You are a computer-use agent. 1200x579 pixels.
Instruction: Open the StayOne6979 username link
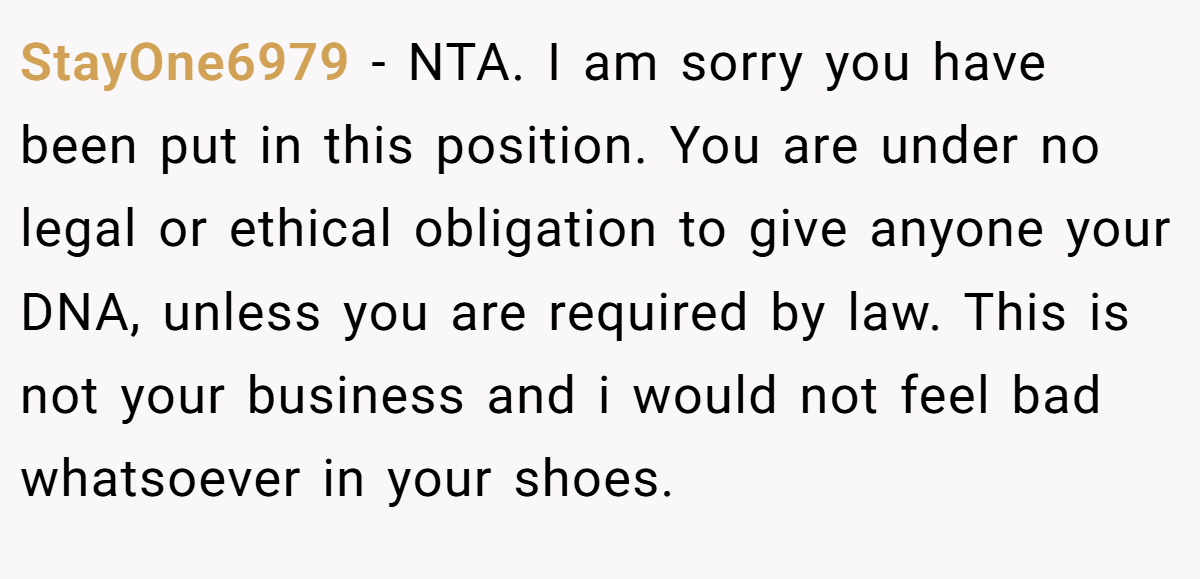coord(185,65)
